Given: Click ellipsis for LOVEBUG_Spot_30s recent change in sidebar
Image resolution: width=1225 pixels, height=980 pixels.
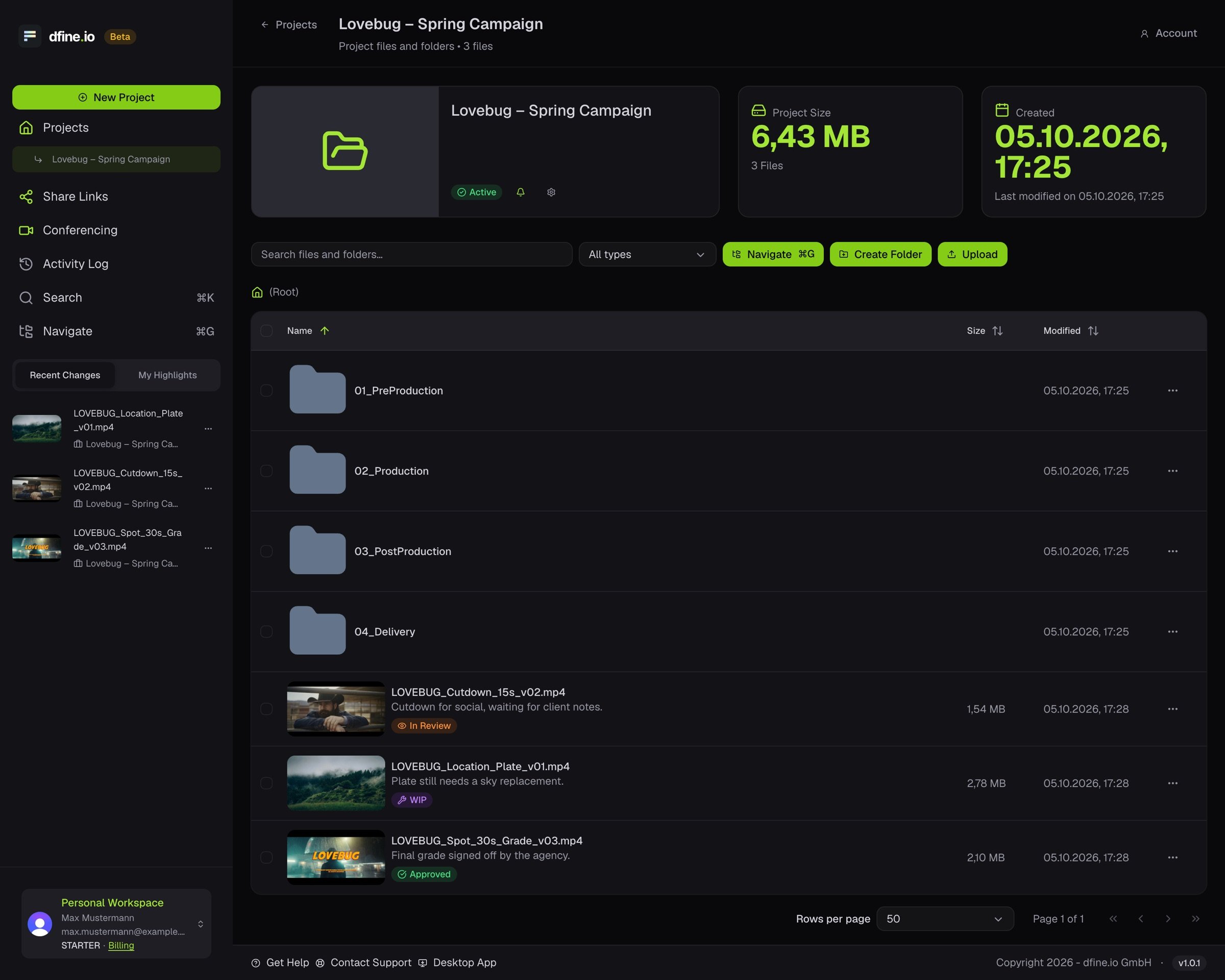Looking at the screenshot, I should pyautogui.click(x=208, y=548).
